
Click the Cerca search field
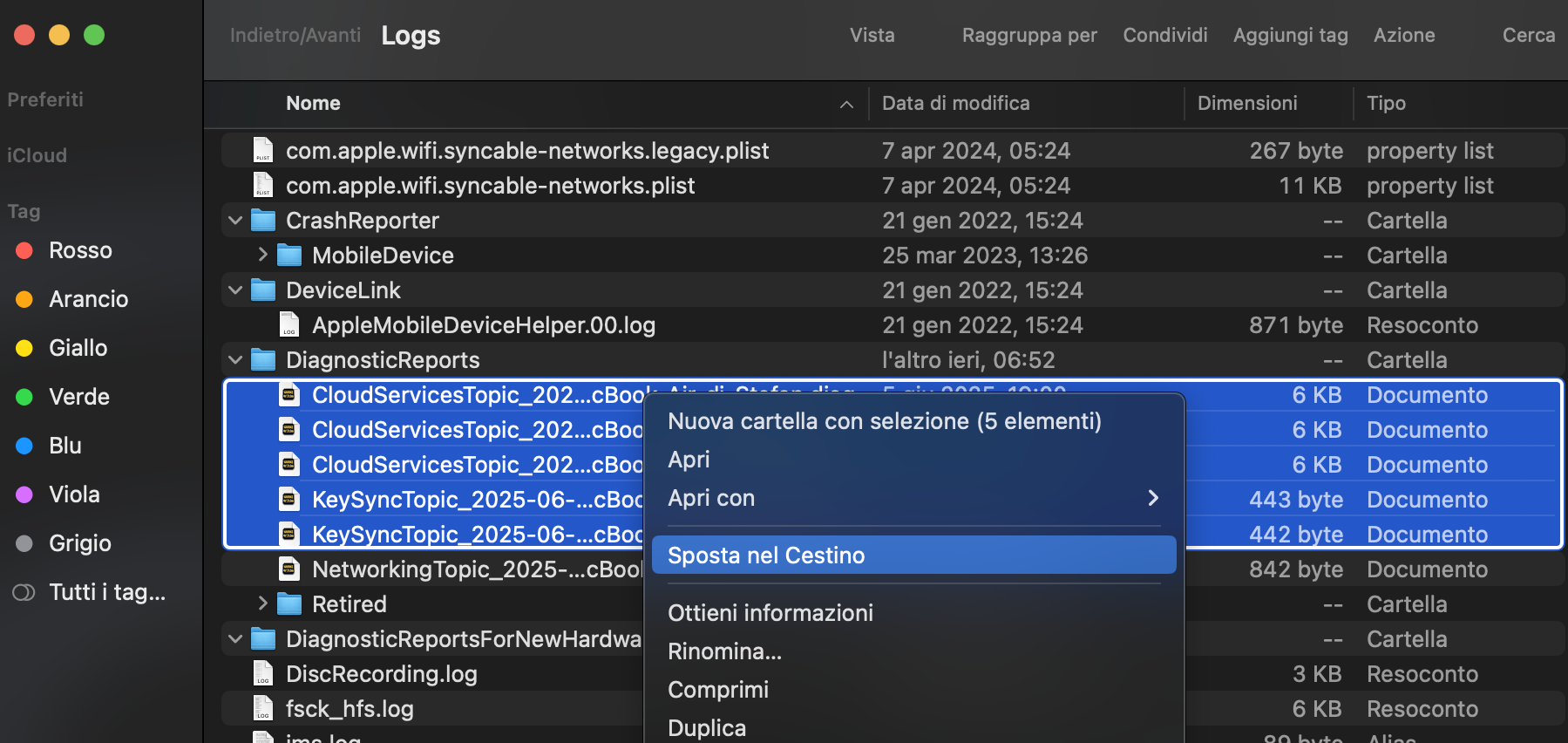click(x=1527, y=35)
